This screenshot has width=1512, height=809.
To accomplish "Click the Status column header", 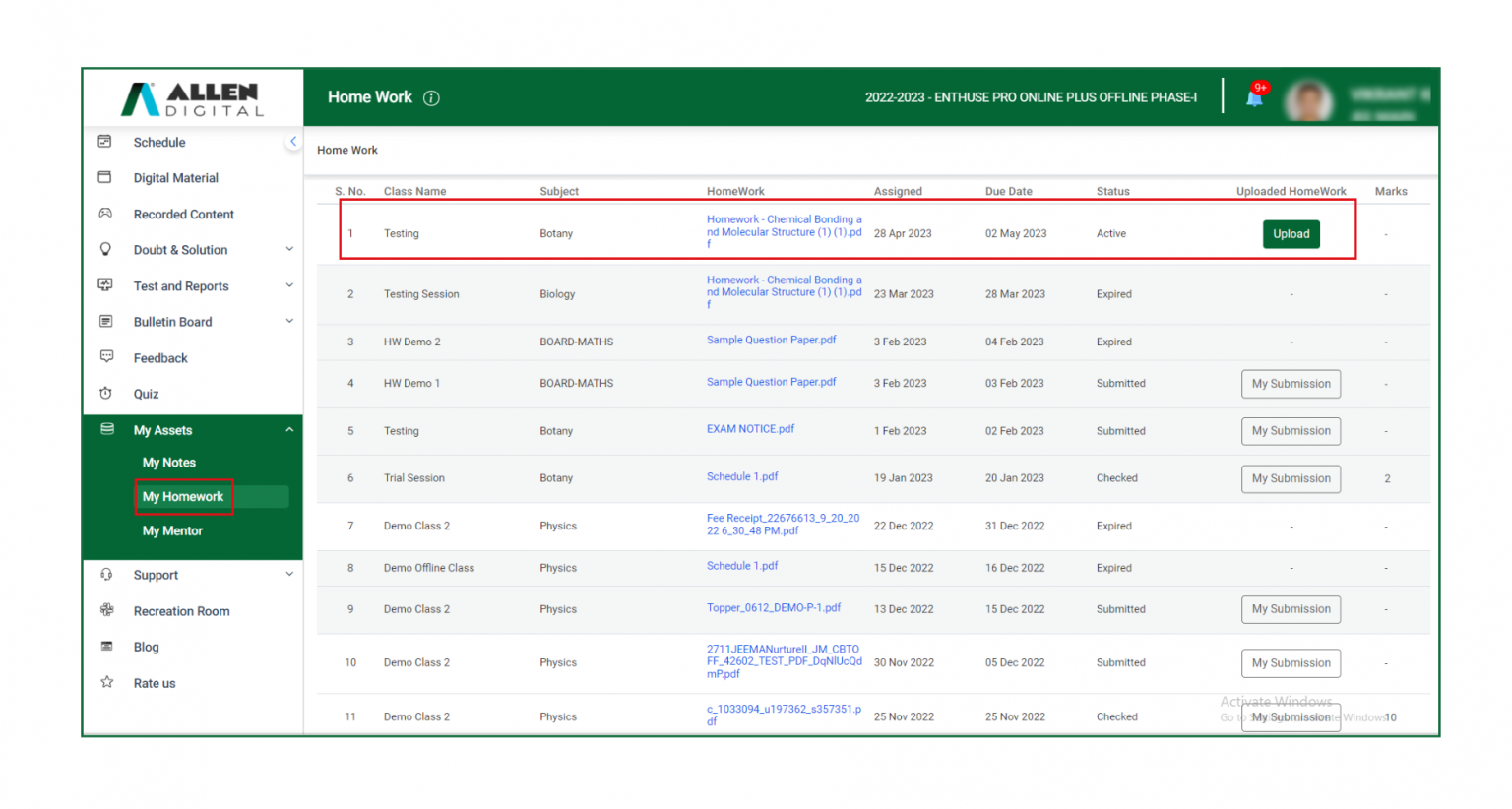I will [x=1112, y=191].
